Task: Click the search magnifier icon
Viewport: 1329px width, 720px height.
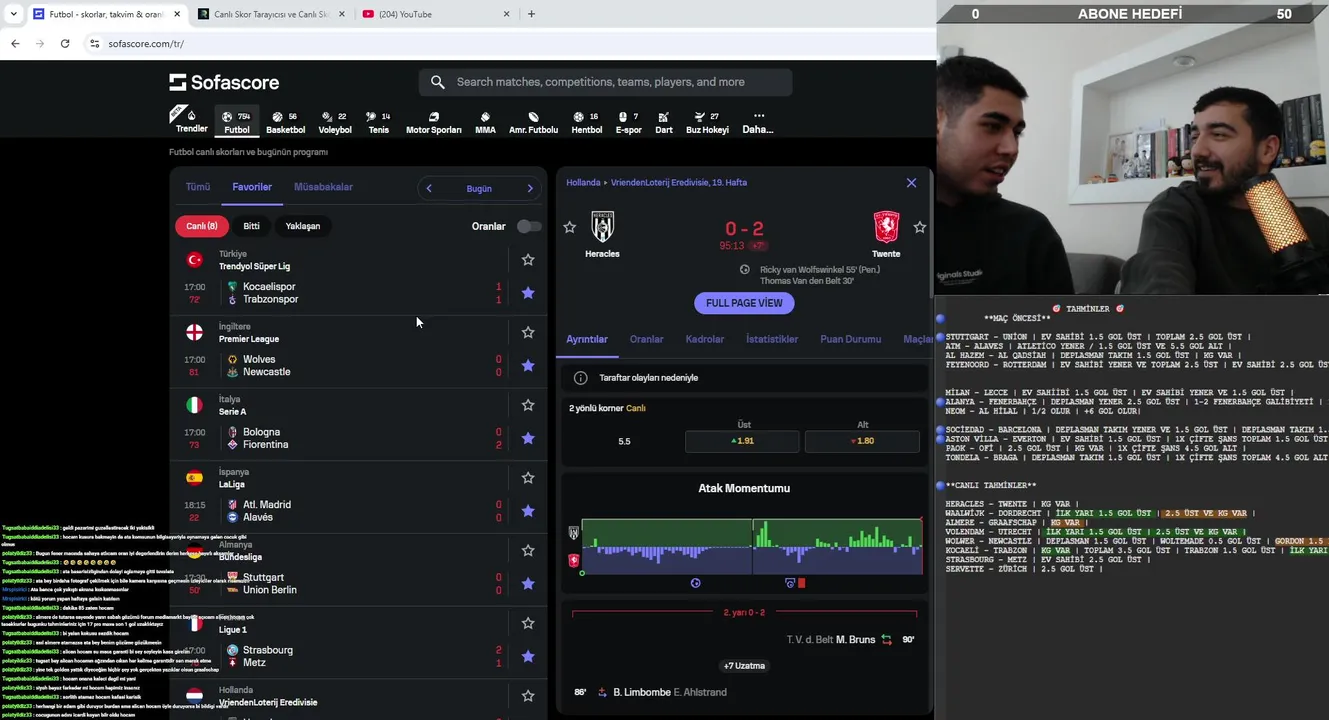Action: tap(438, 82)
